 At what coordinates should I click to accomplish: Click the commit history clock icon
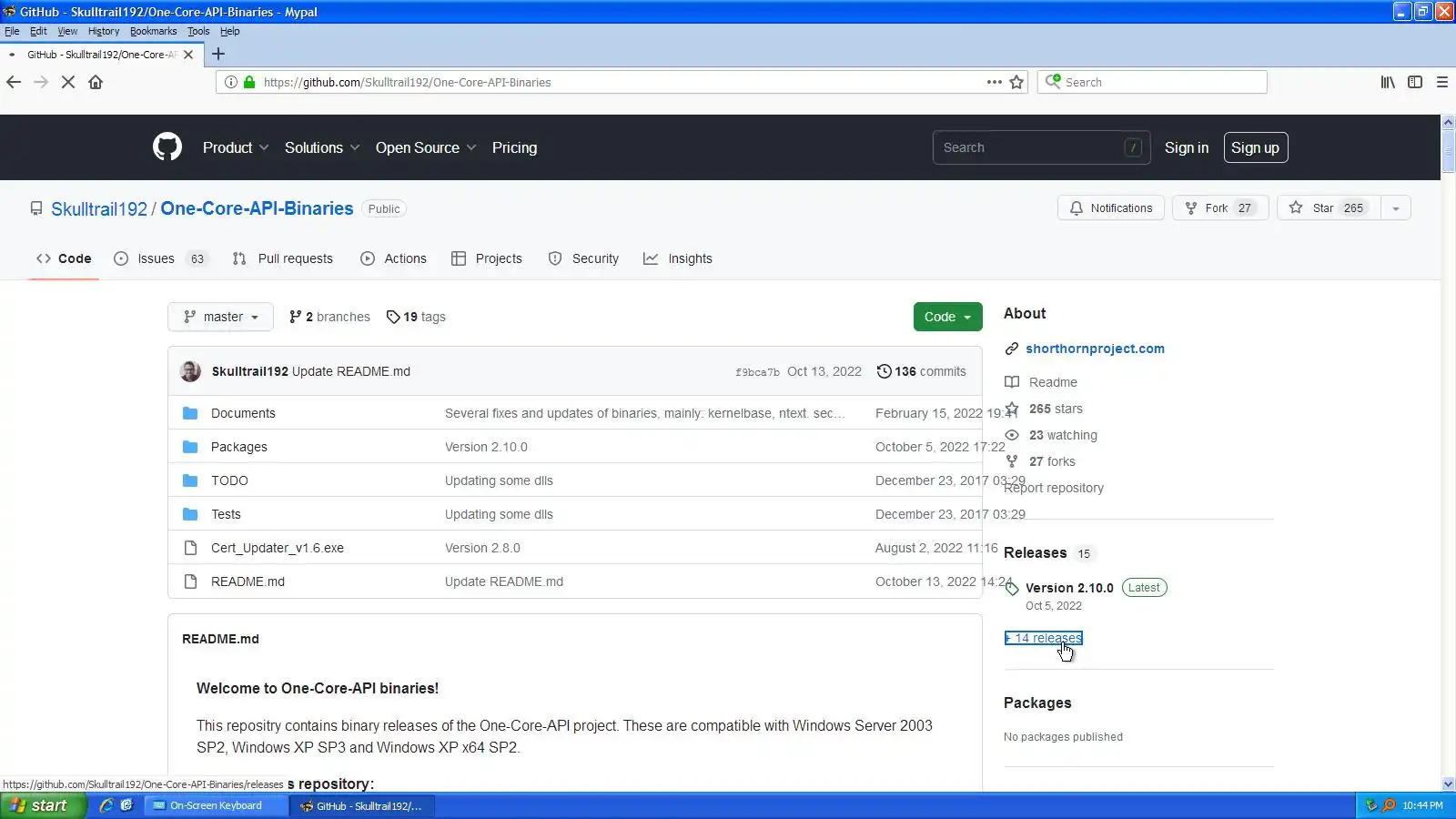[884, 371]
